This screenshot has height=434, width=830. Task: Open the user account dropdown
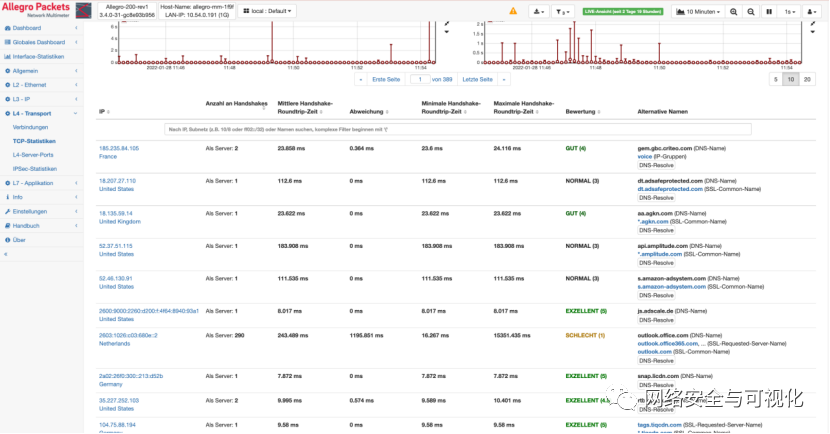(x=811, y=11)
